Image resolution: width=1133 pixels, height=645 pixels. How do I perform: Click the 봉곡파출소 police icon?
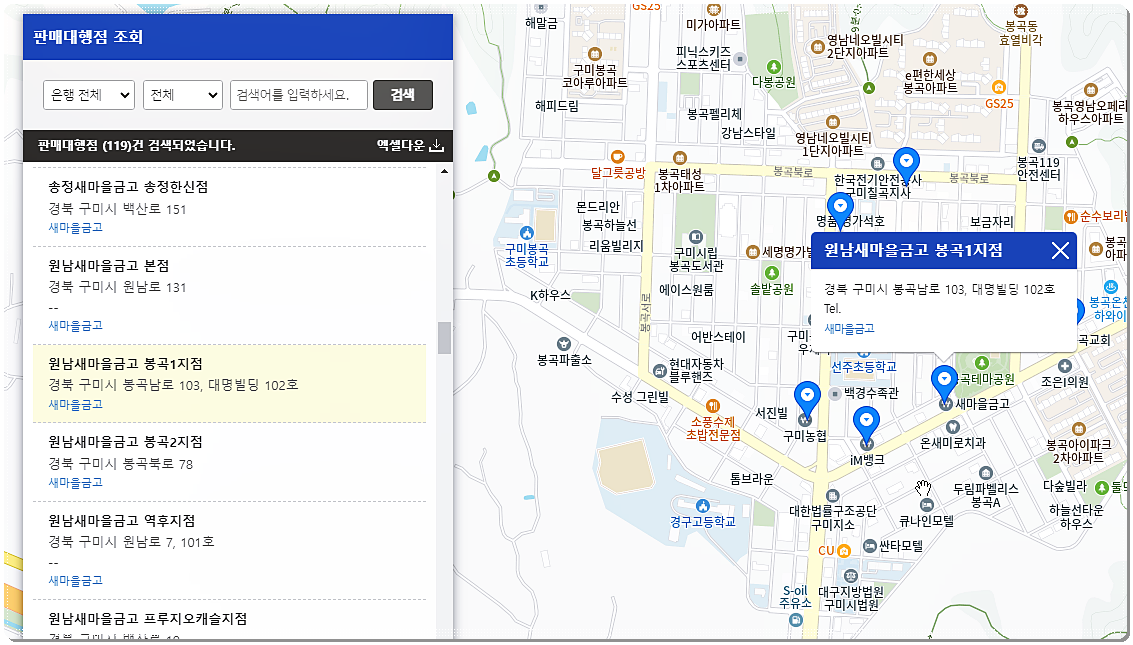(564, 344)
